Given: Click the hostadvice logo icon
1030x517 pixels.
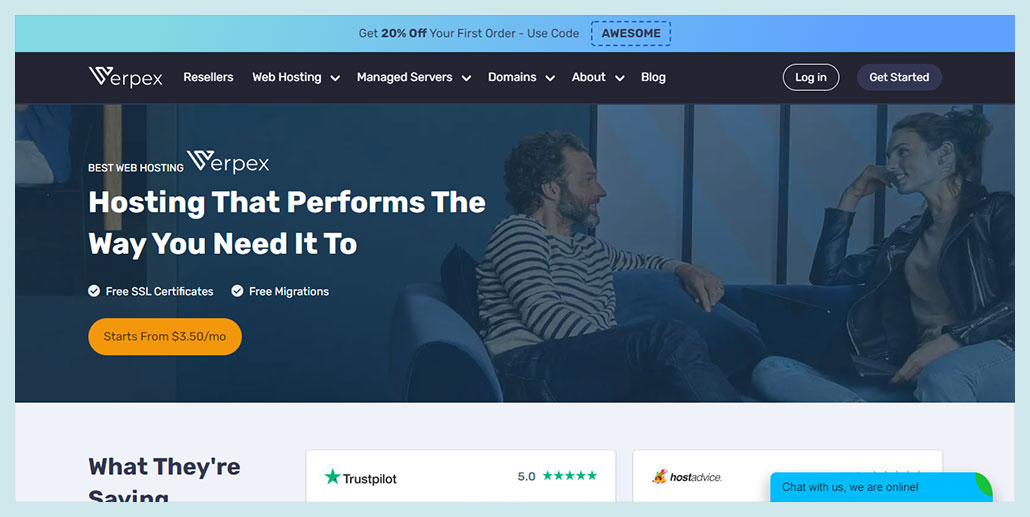Looking at the screenshot, I should tap(660, 477).
